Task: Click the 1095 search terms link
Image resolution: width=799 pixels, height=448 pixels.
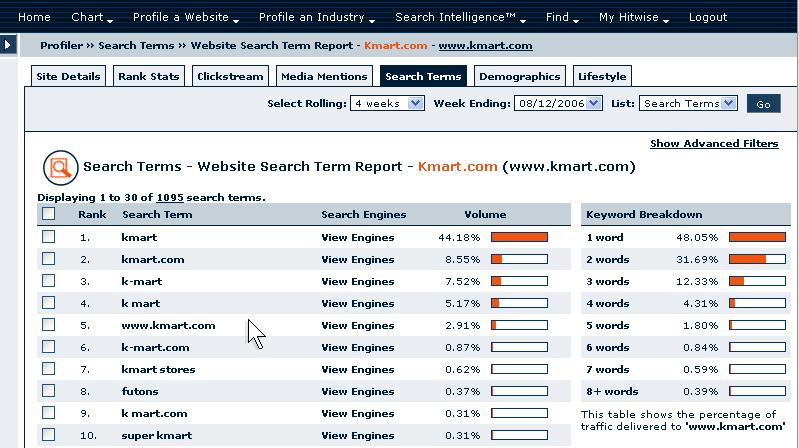Action: [170, 197]
